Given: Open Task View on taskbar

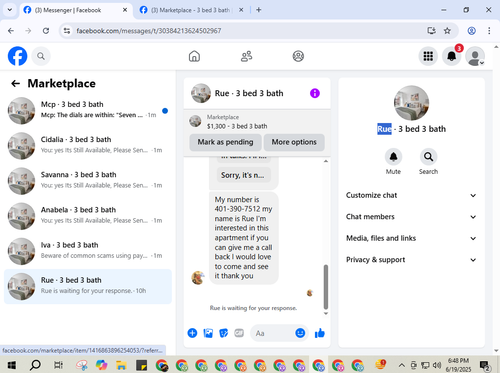Looking at the screenshot, I should [x=58, y=365].
